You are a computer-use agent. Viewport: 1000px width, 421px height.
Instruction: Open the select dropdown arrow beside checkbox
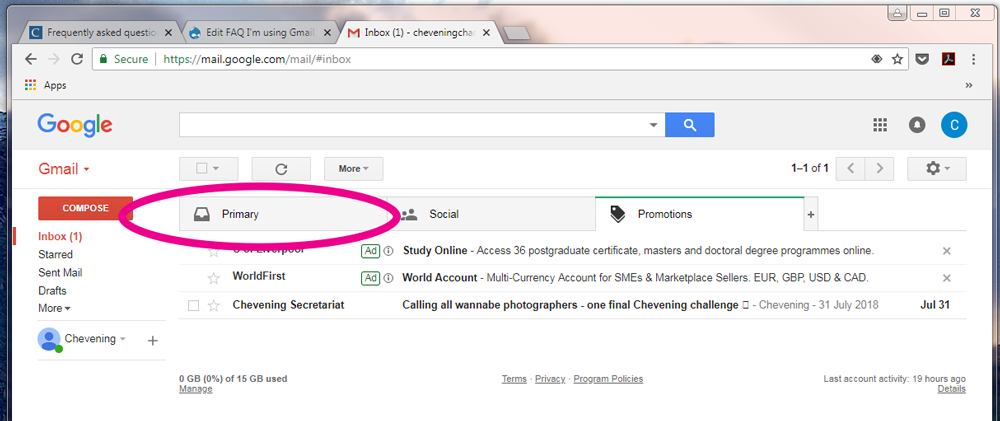pyautogui.click(x=216, y=169)
